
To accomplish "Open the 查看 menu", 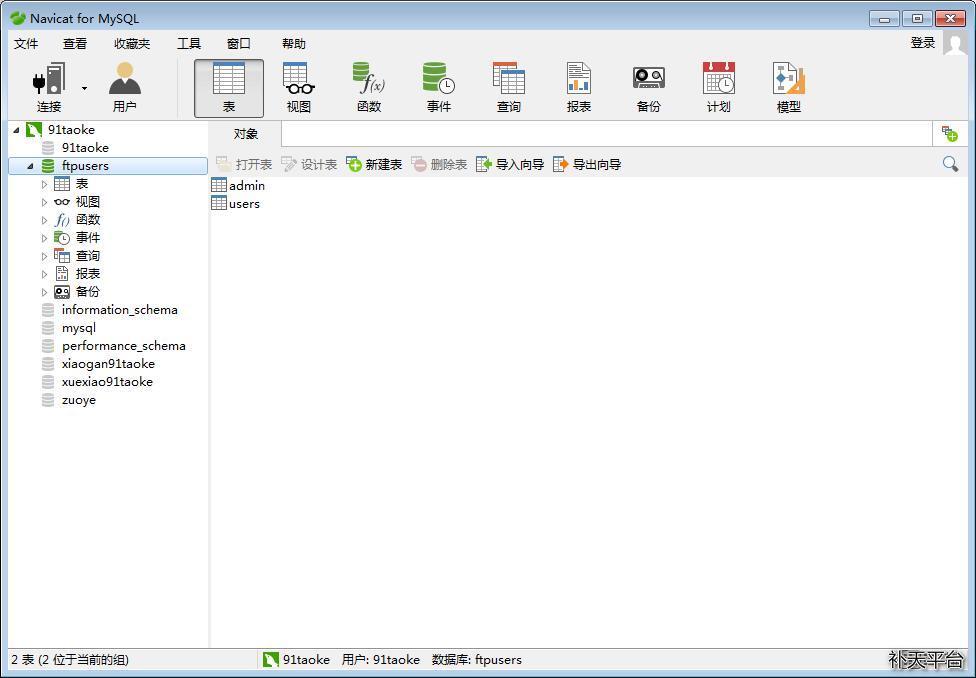I will [75, 44].
